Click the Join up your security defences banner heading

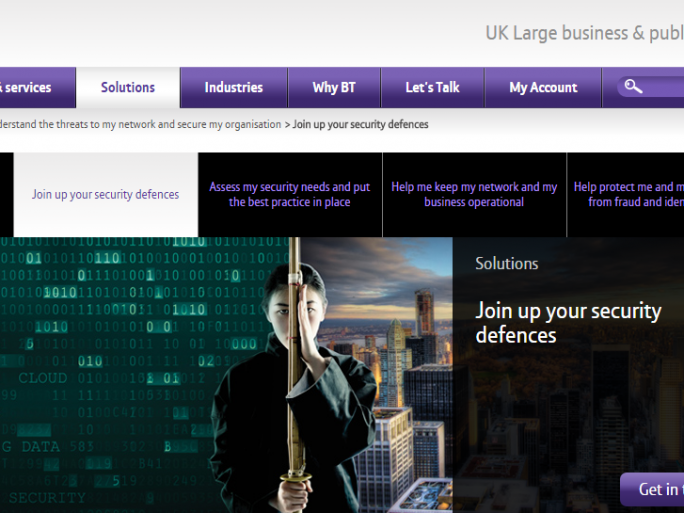coord(568,323)
